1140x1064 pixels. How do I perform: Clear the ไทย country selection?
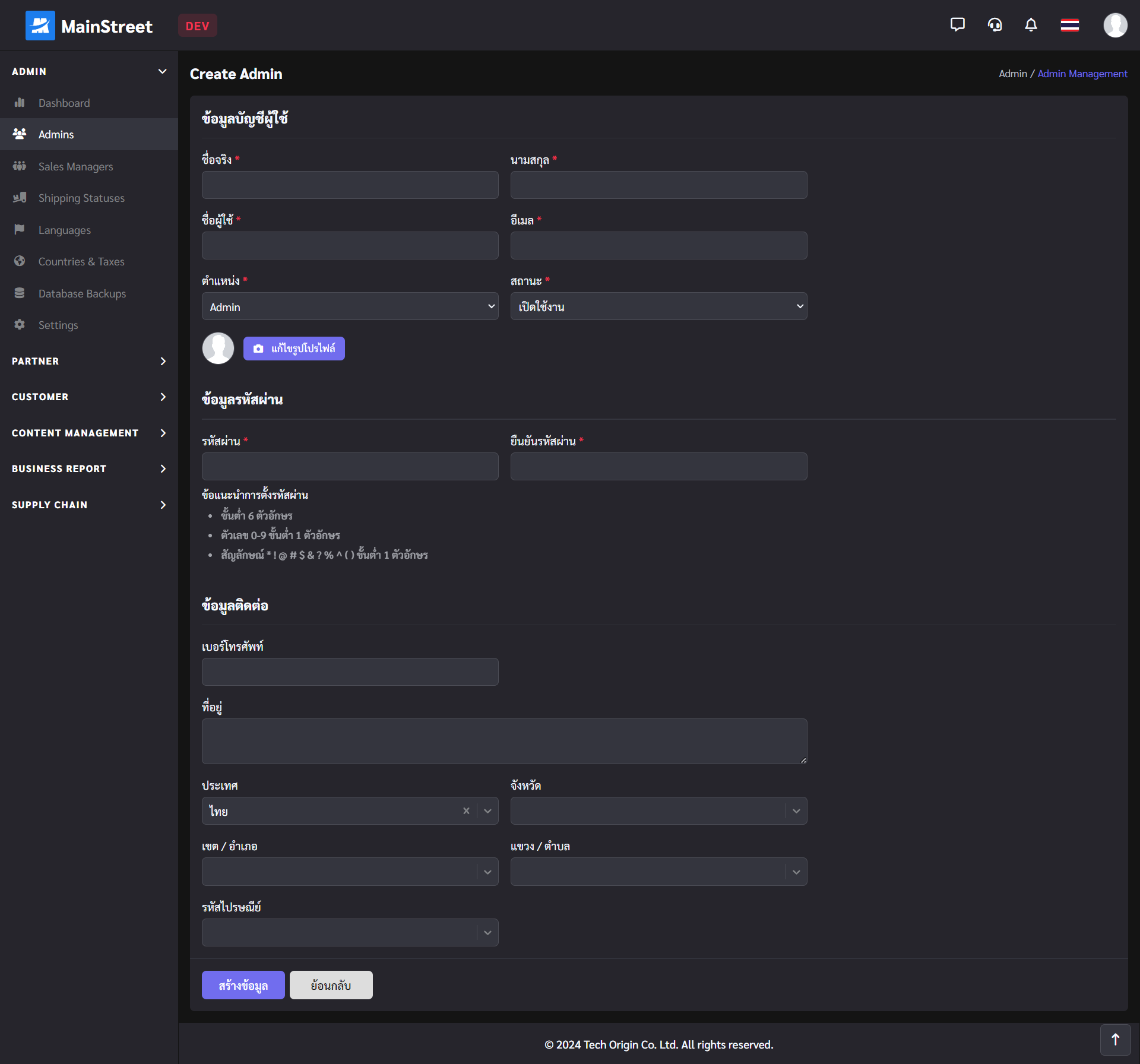(x=466, y=811)
